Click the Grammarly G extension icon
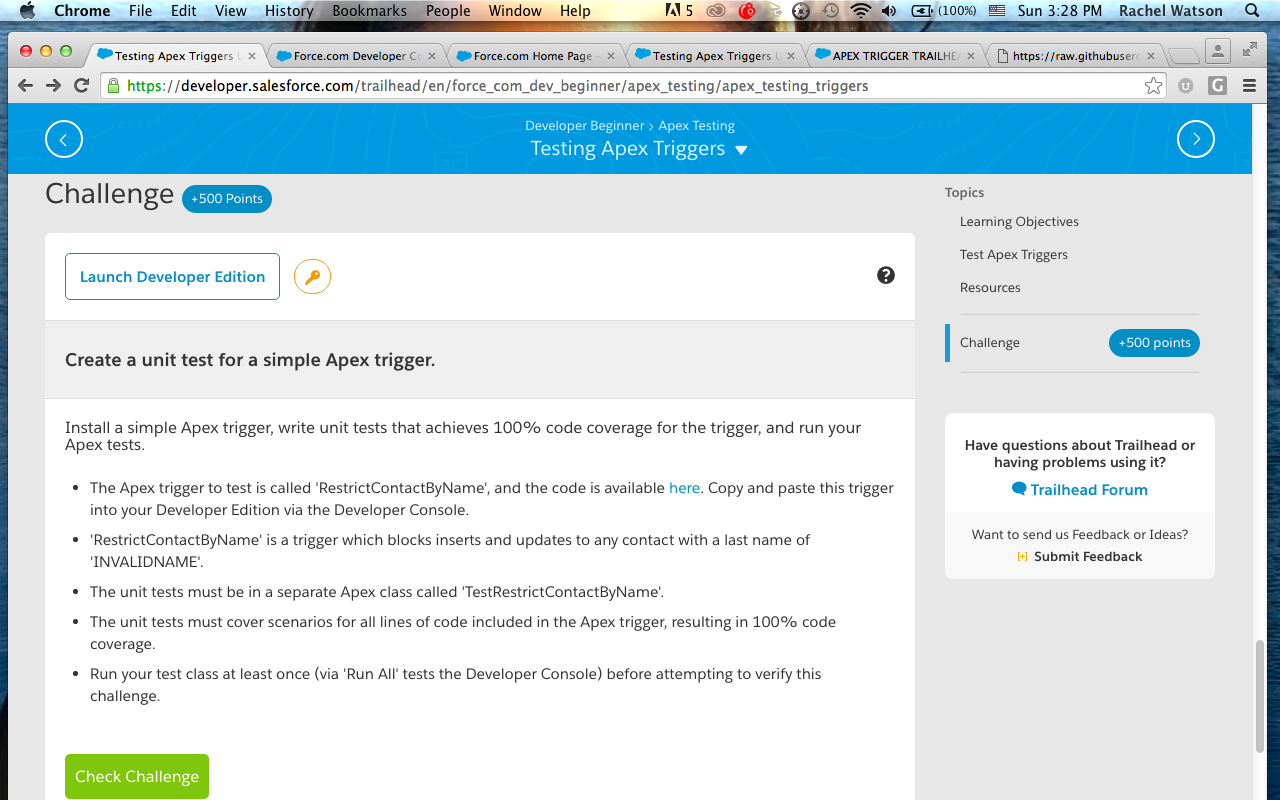 [1217, 86]
